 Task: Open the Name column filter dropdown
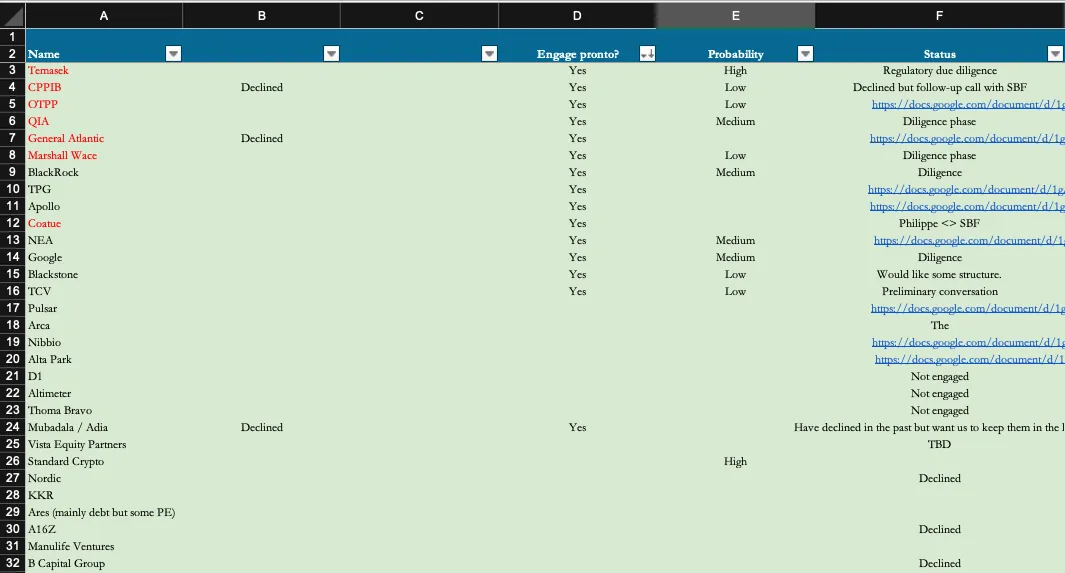click(x=173, y=54)
